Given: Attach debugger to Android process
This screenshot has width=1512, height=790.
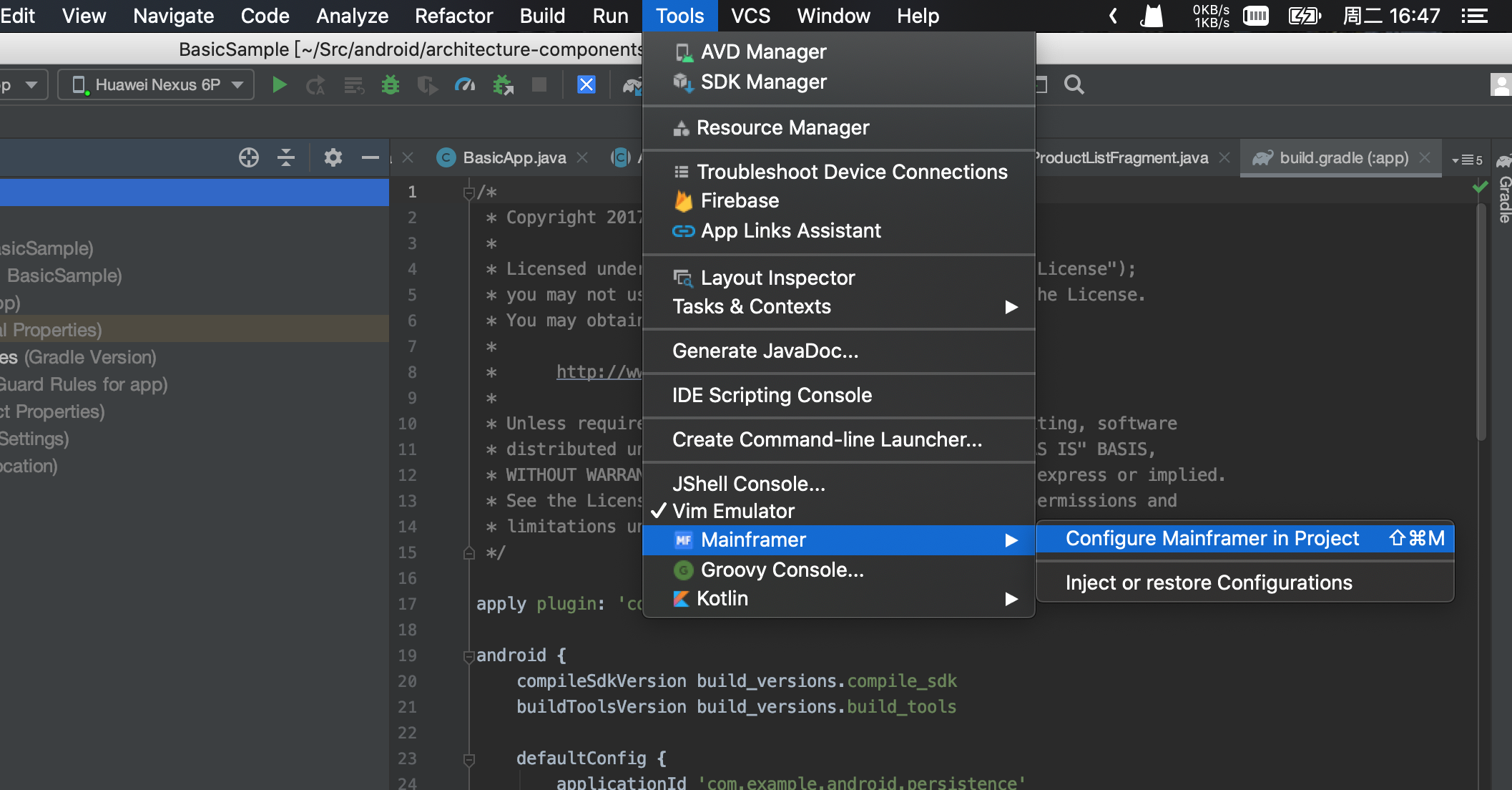Looking at the screenshot, I should click(504, 84).
